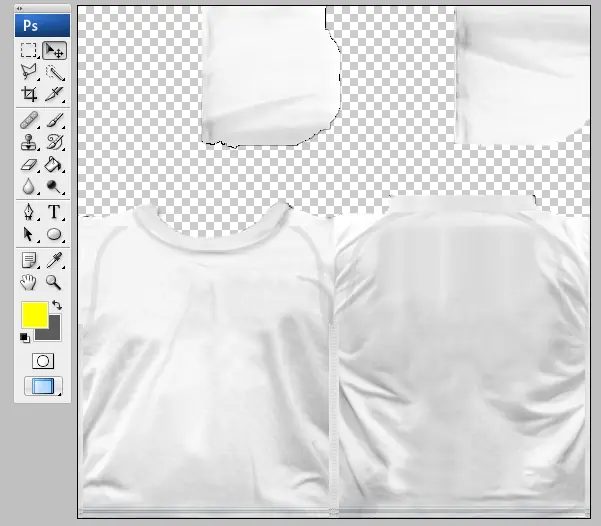Toggle Quick Mask mode
Image resolution: width=601 pixels, height=526 pixels.
(x=43, y=361)
